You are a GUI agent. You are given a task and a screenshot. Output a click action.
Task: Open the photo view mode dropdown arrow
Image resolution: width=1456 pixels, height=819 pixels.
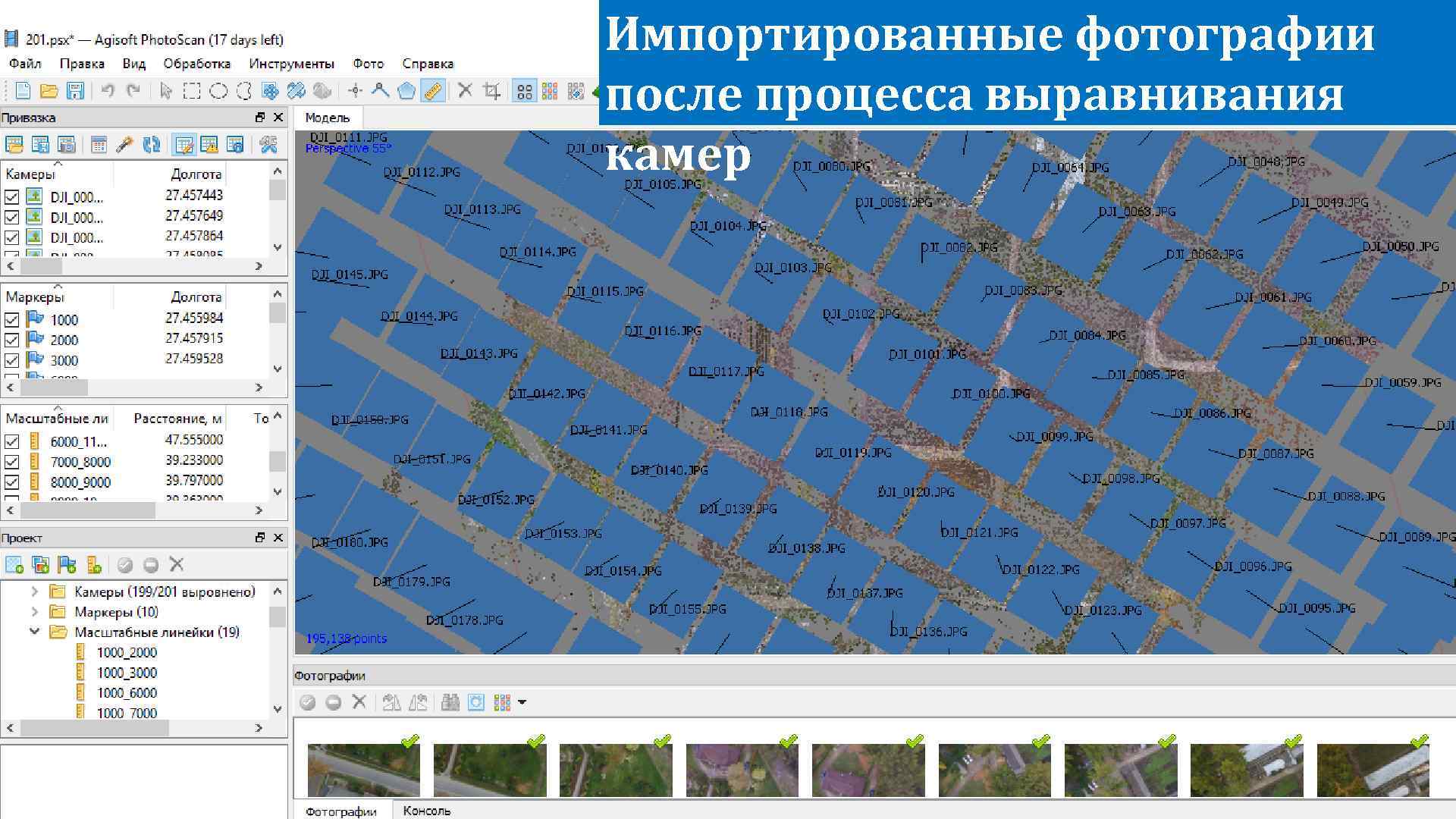click(x=522, y=703)
